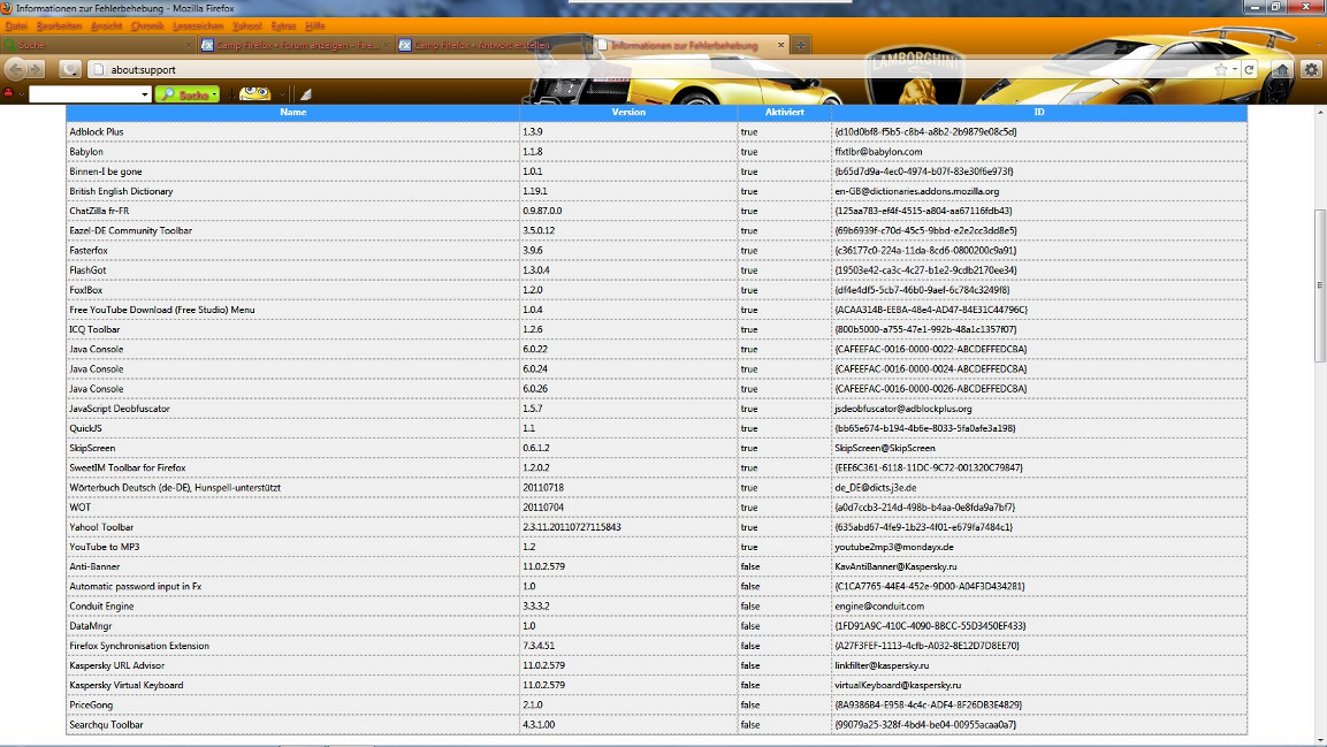Screen dimensions: 1327x747
Task: Open the gear settings button
Action: pyautogui.click(x=1312, y=69)
